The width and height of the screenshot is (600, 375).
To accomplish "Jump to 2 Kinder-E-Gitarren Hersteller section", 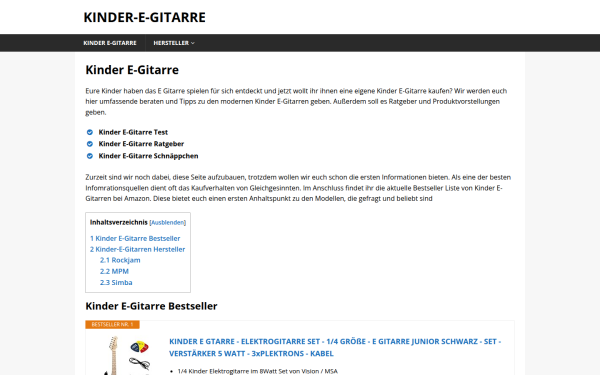I will pyautogui.click(x=137, y=249).
